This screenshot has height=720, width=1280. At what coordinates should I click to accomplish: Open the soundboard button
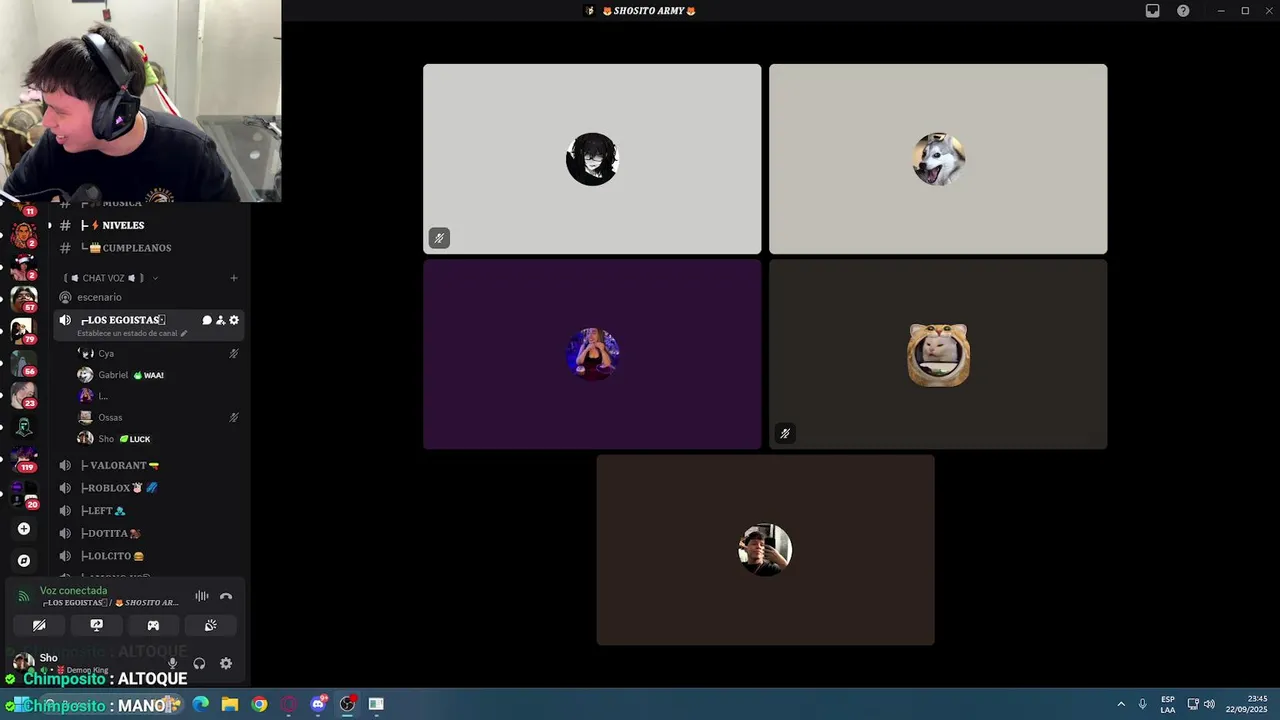[x=210, y=625]
